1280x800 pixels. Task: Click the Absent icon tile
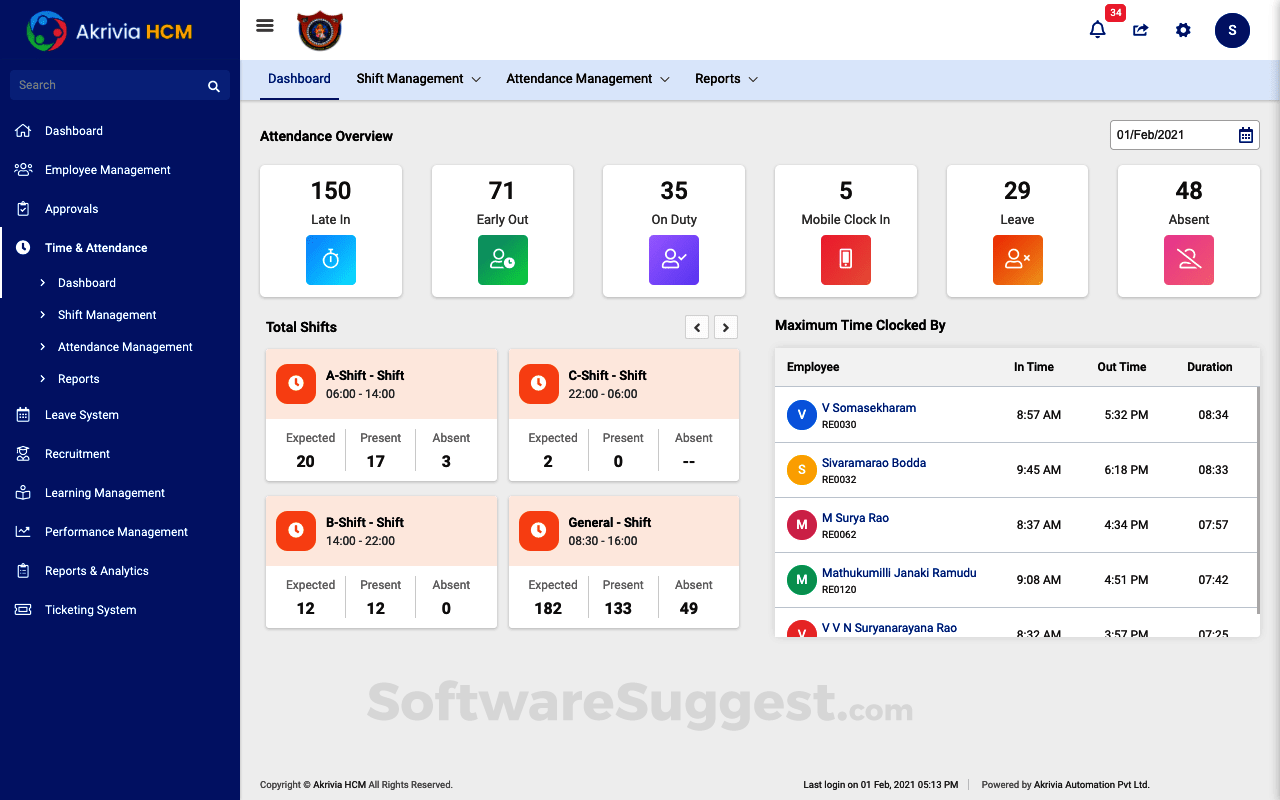(x=1188, y=260)
